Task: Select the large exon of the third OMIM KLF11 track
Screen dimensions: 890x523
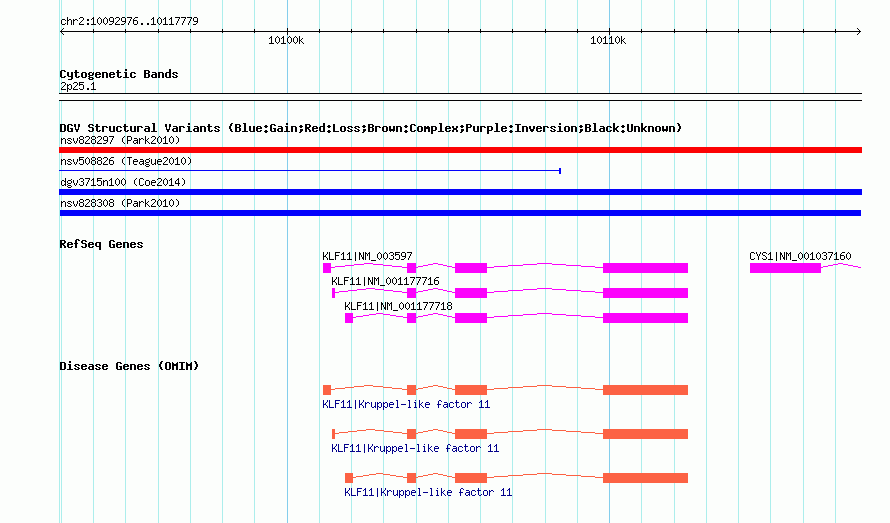Action: tap(645, 478)
